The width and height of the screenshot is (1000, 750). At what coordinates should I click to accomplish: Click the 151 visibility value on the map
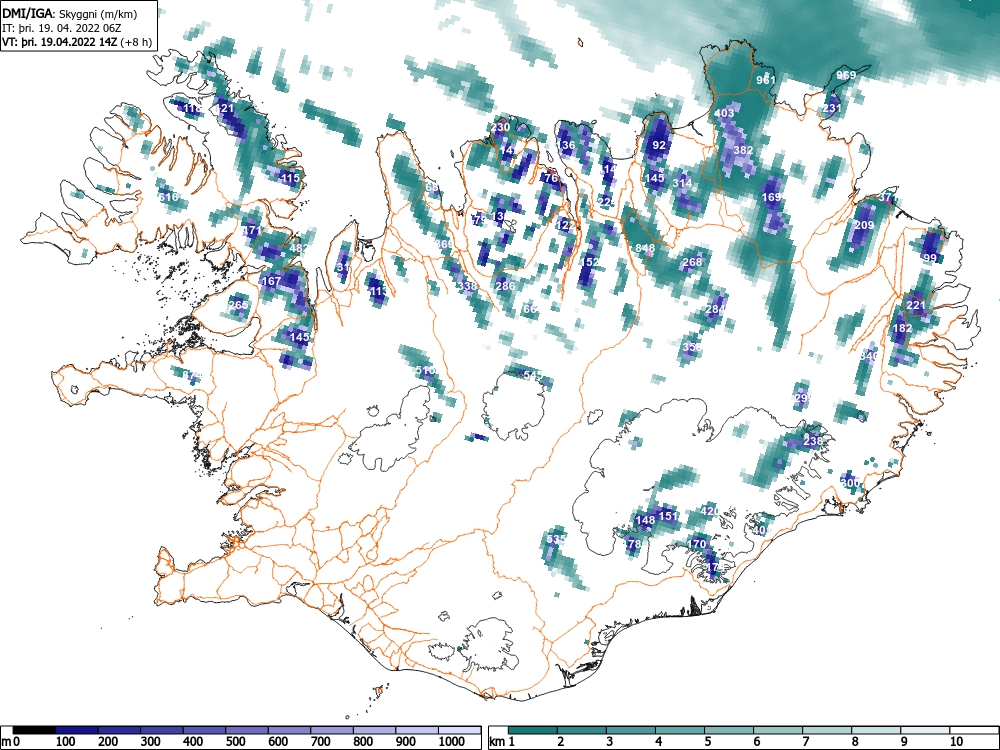coord(668,515)
